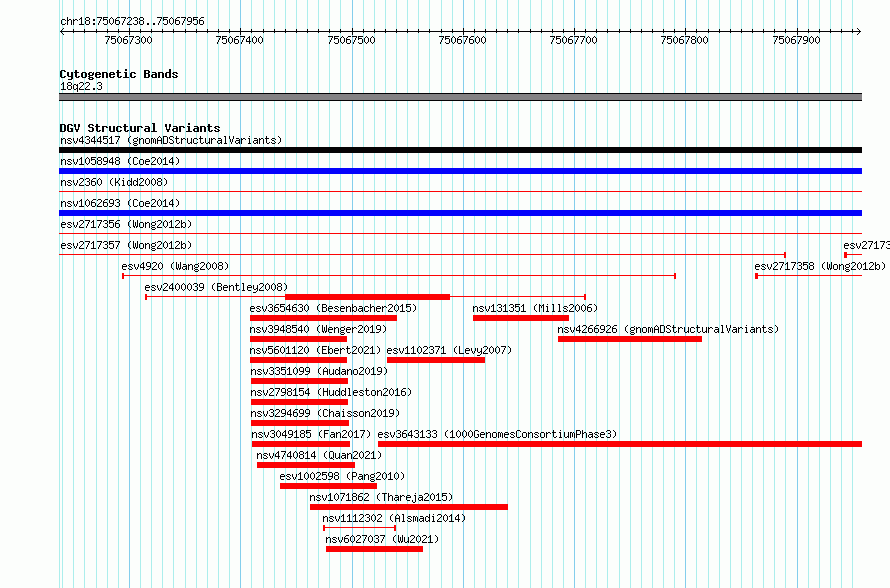Image resolution: width=890 pixels, height=588 pixels.
Task: Select esv1102371 (Levy2007) label
Action: pyautogui.click(x=449, y=350)
